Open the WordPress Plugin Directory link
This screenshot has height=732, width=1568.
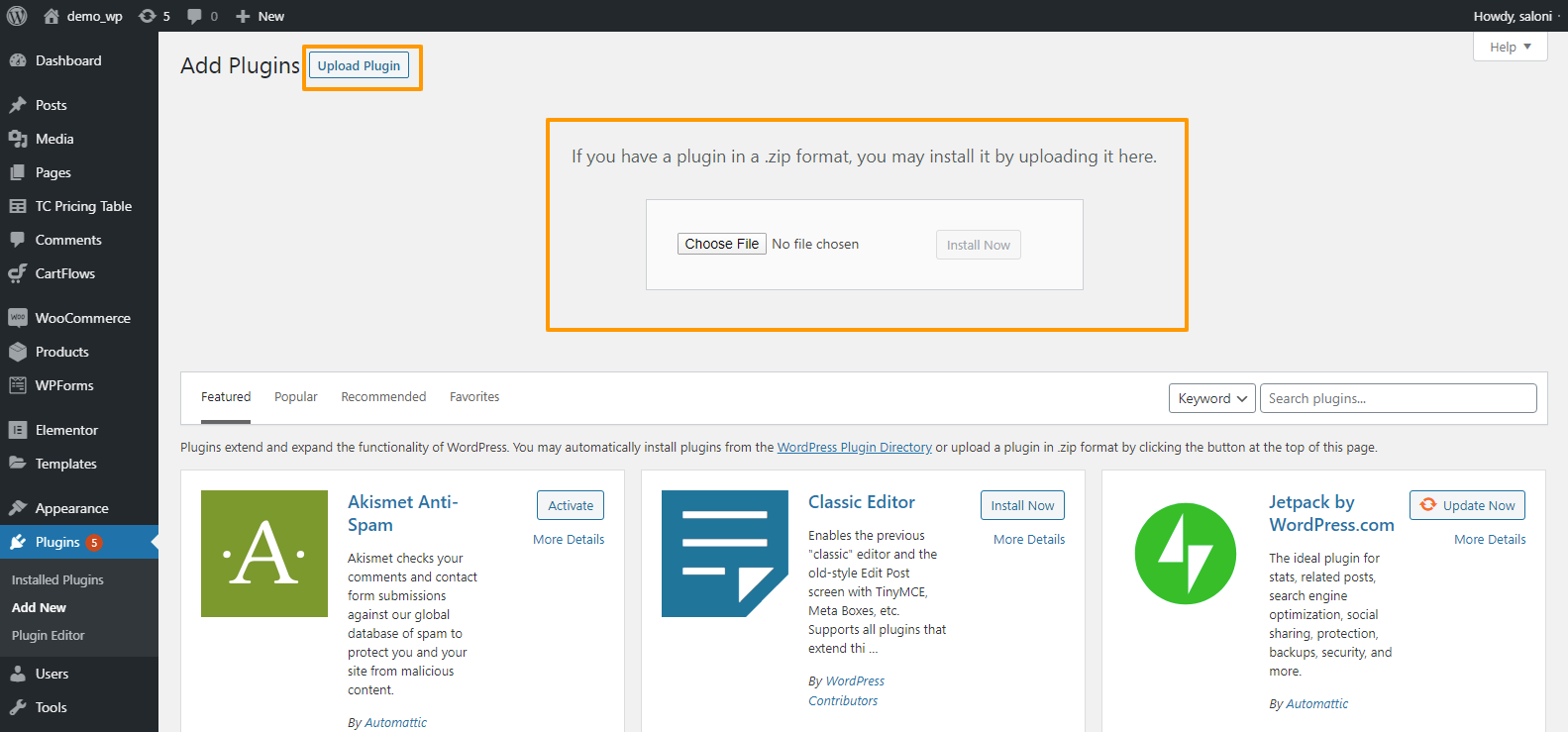(x=854, y=448)
